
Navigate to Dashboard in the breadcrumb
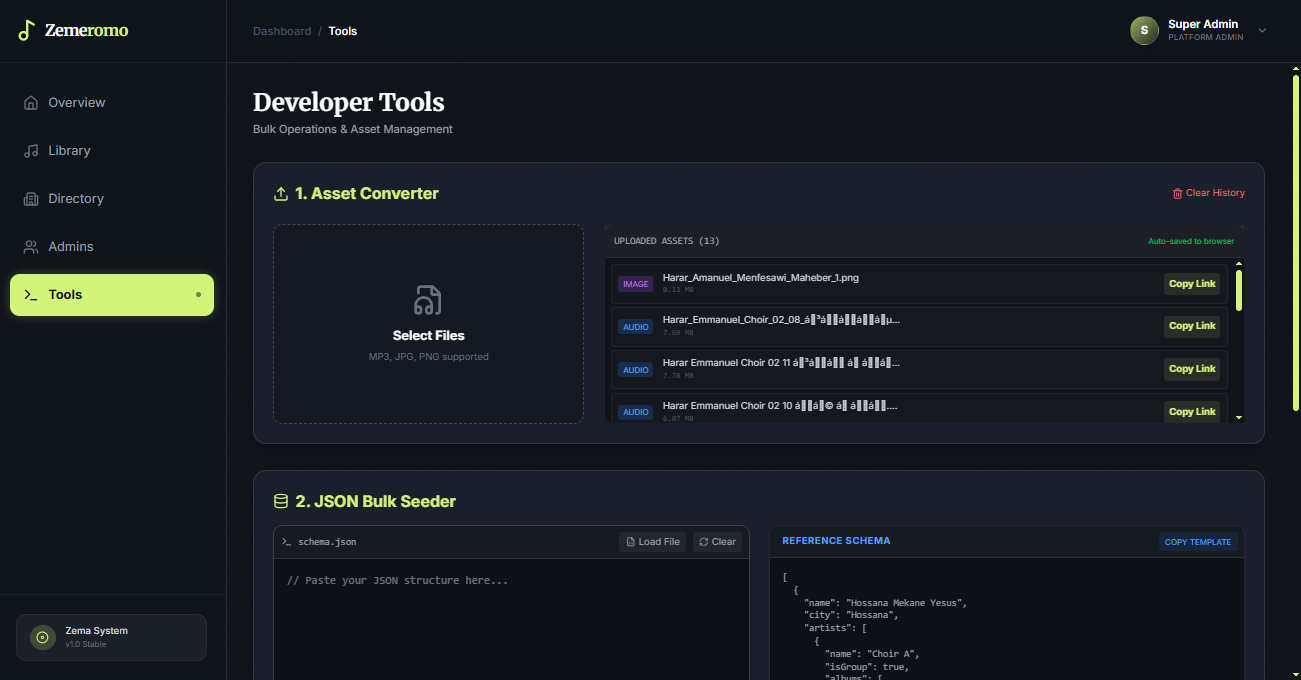pos(282,31)
